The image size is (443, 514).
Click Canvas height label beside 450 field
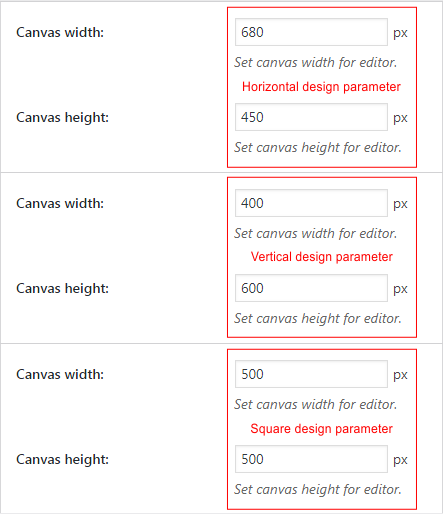pyautogui.click(x=63, y=118)
